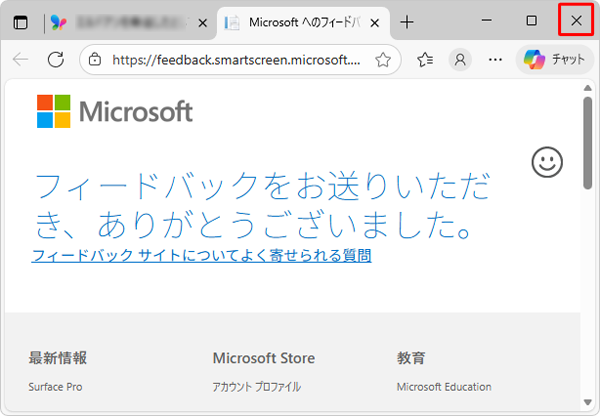Open the user profile icon
600x416 pixels.
click(x=460, y=60)
